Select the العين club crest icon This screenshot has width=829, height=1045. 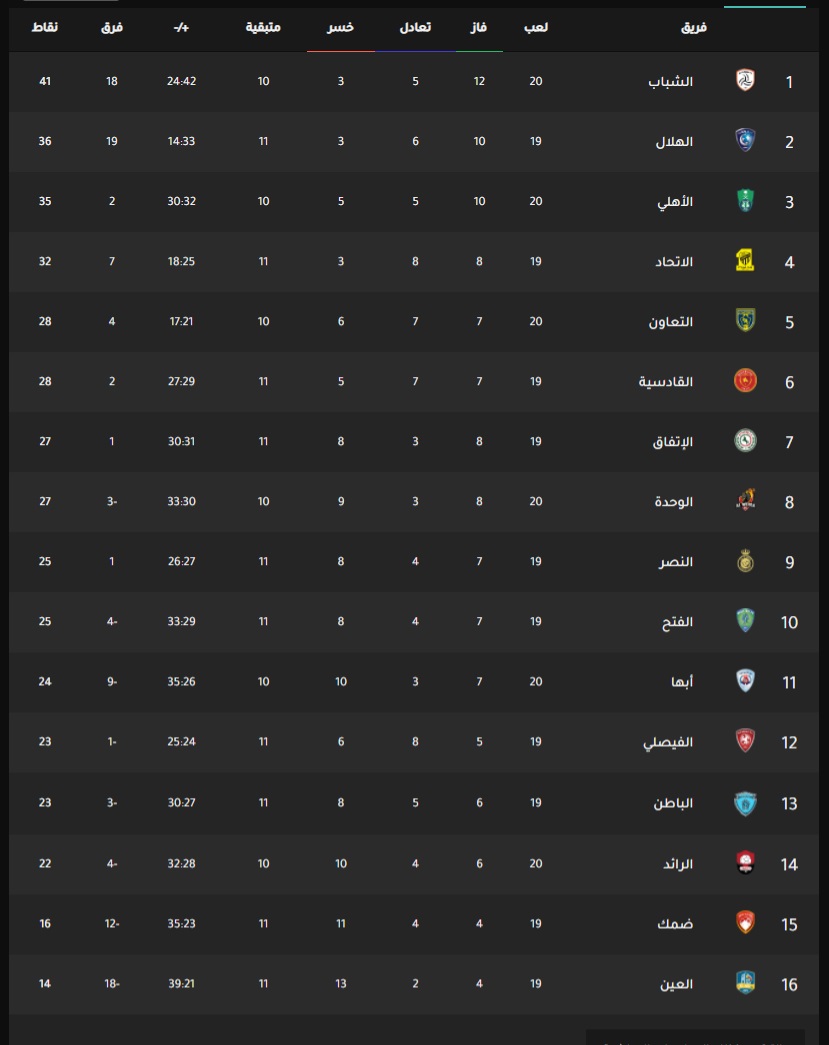tap(745, 982)
